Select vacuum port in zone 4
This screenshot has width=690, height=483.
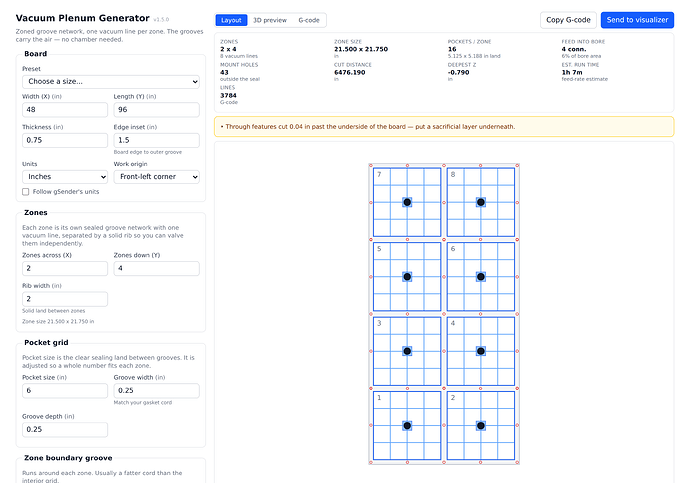pyautogui.click(x=481, y=351)
